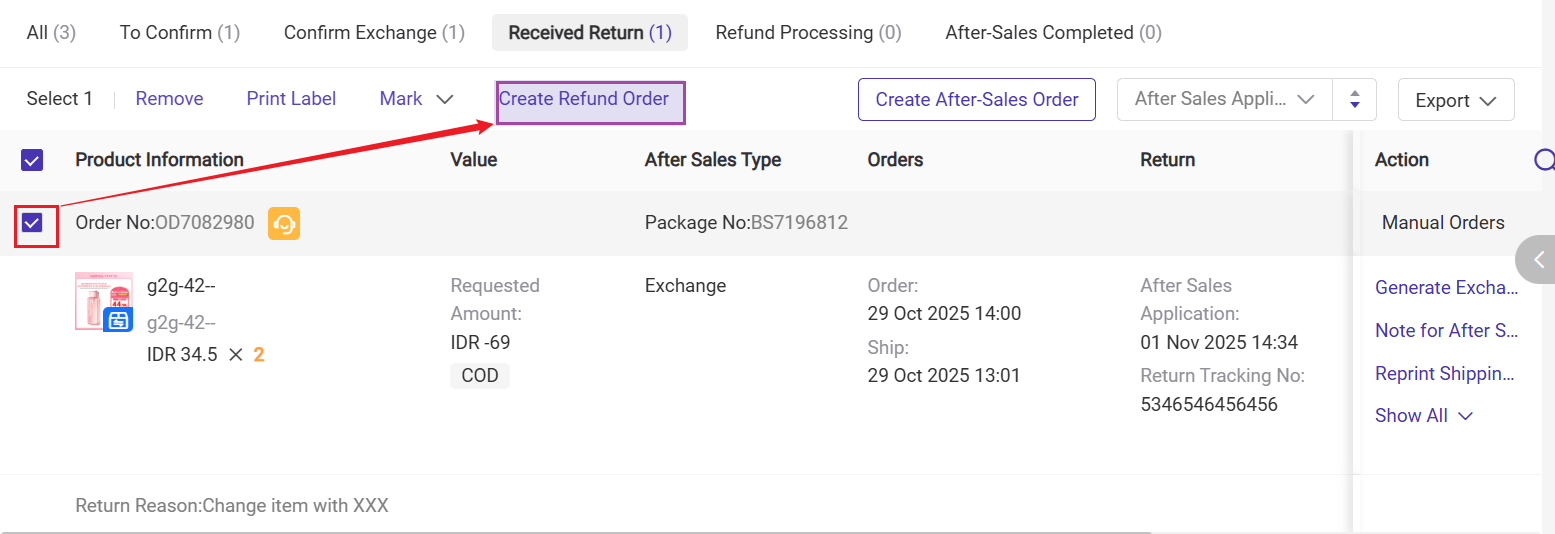Image resolution: width=1555 pixels, height=534 pixels.
Task: Go to the Refund Processing tab
Action: coord(808,33)
